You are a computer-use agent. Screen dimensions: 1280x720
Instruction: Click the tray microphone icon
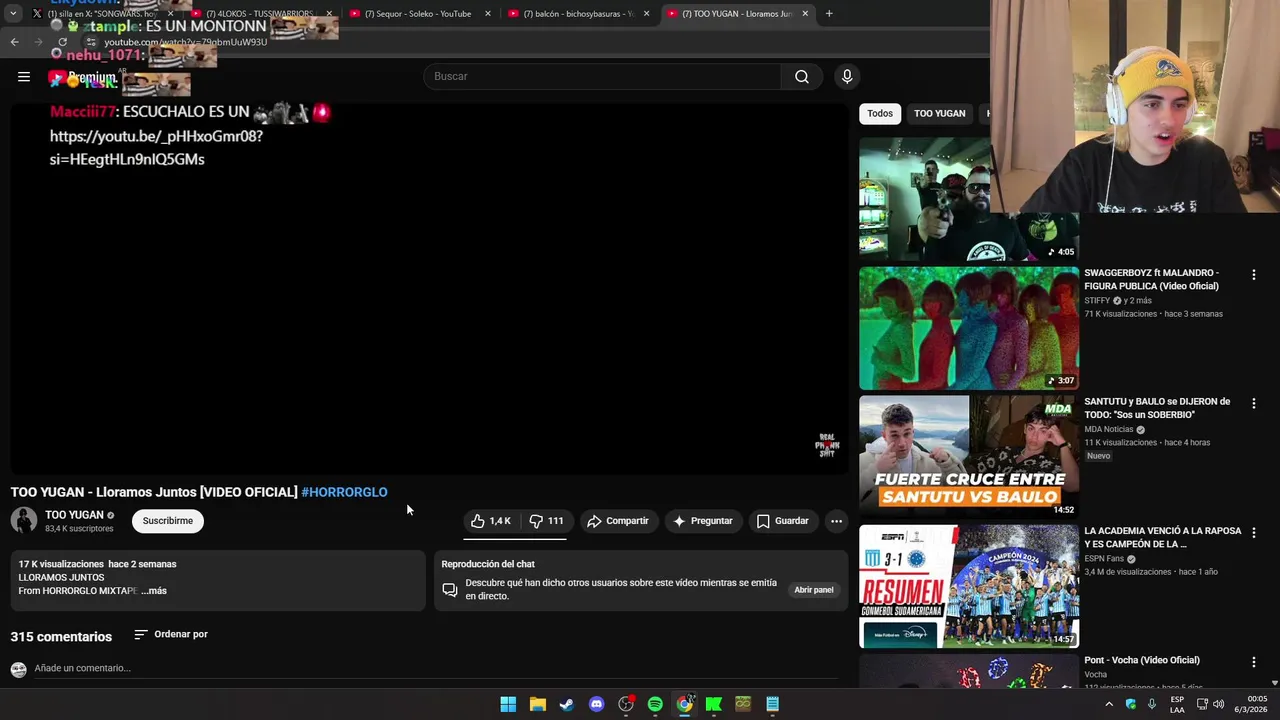[x=1152, y=704]
